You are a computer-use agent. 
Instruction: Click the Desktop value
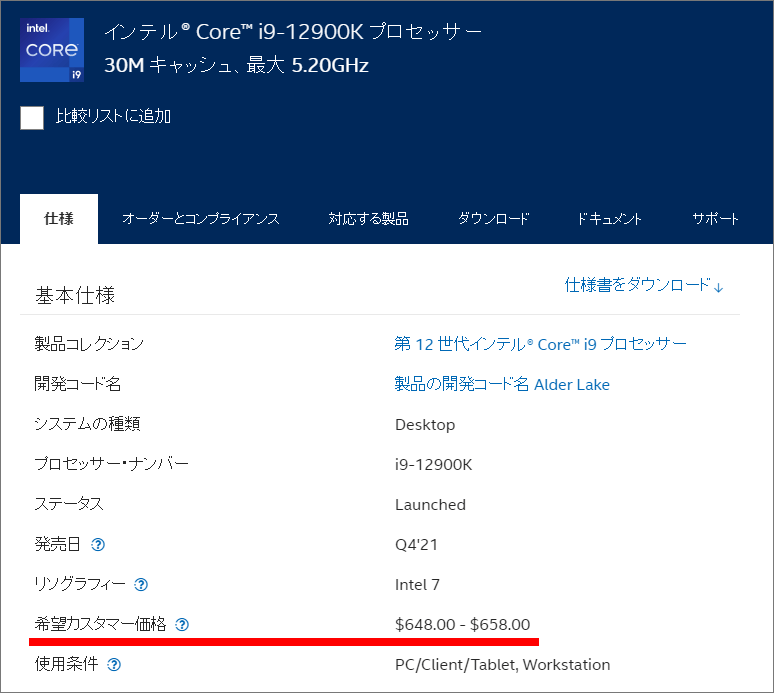pos(425,424)
